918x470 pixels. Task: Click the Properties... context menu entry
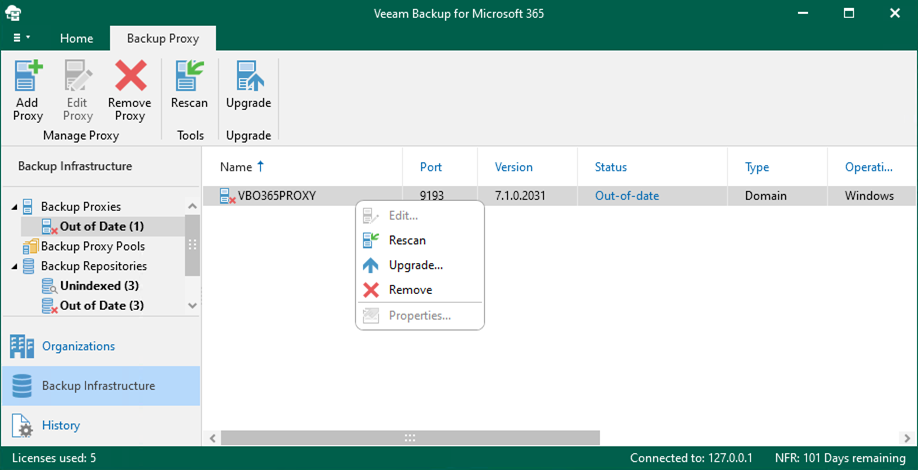(x=420, y=316)
